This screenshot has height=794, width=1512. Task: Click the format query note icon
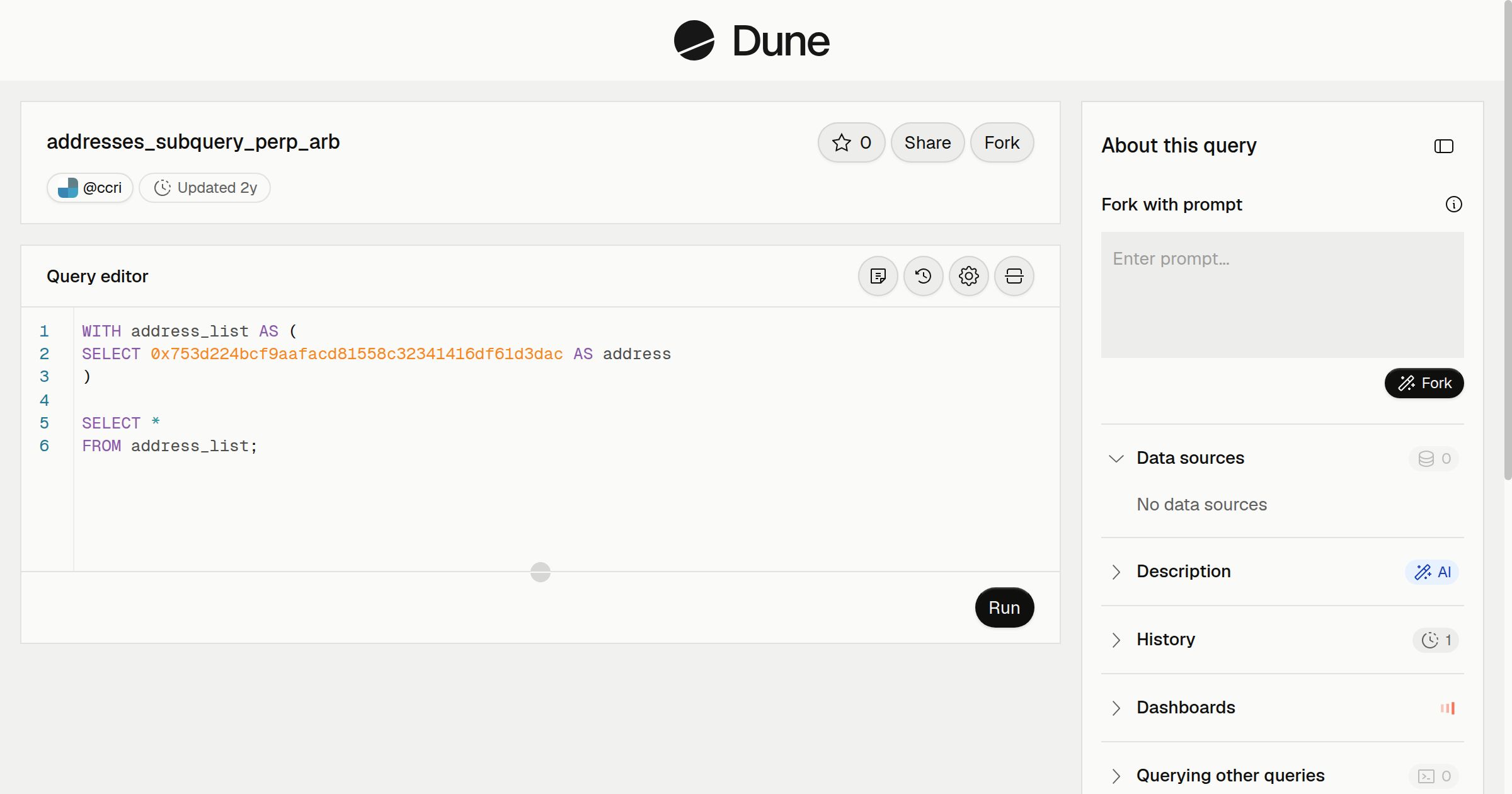(878, 276)
